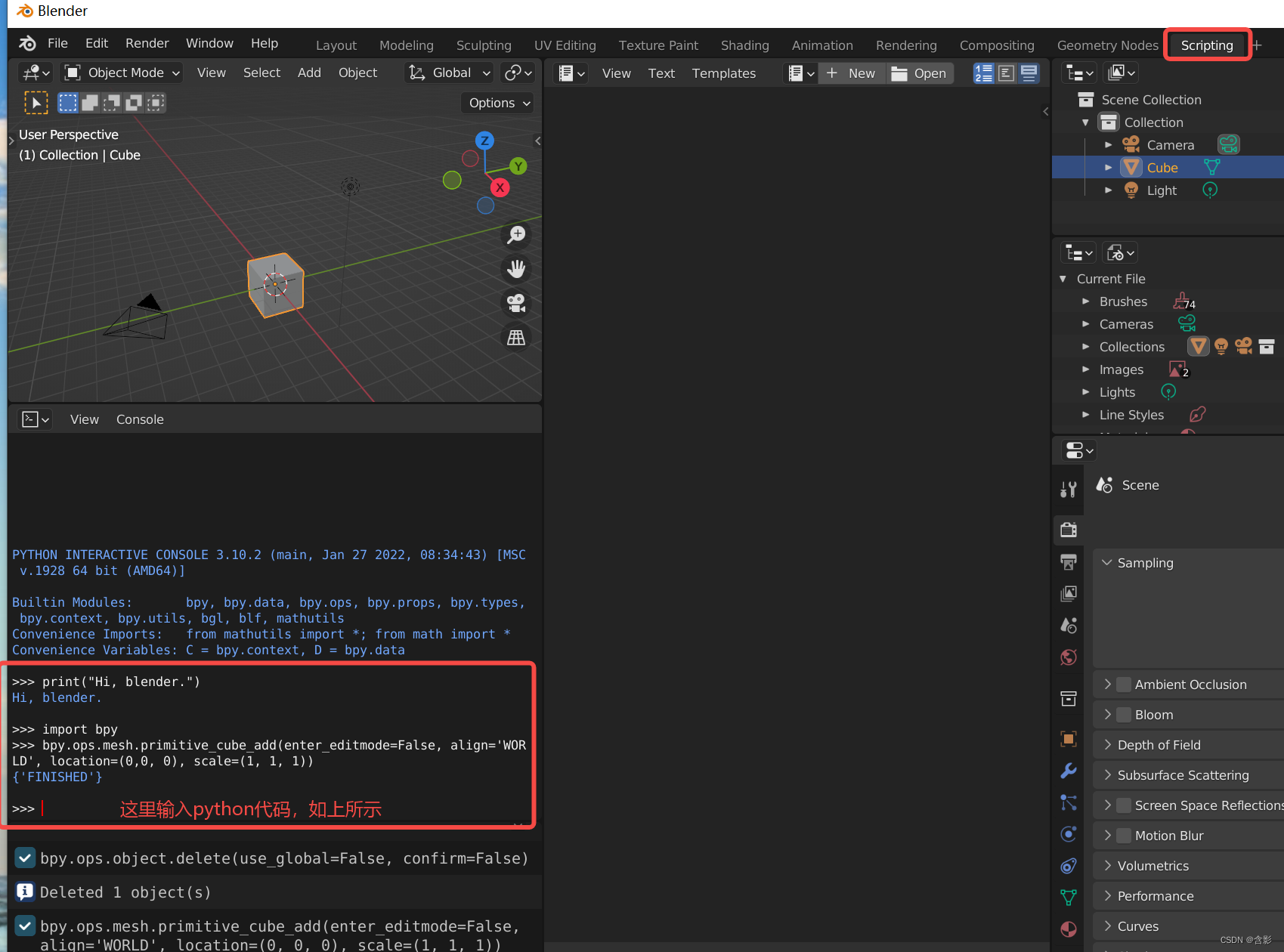Create a New text file
The width and height of the screenshot is (1284, 952).
(x=852, y=73)
